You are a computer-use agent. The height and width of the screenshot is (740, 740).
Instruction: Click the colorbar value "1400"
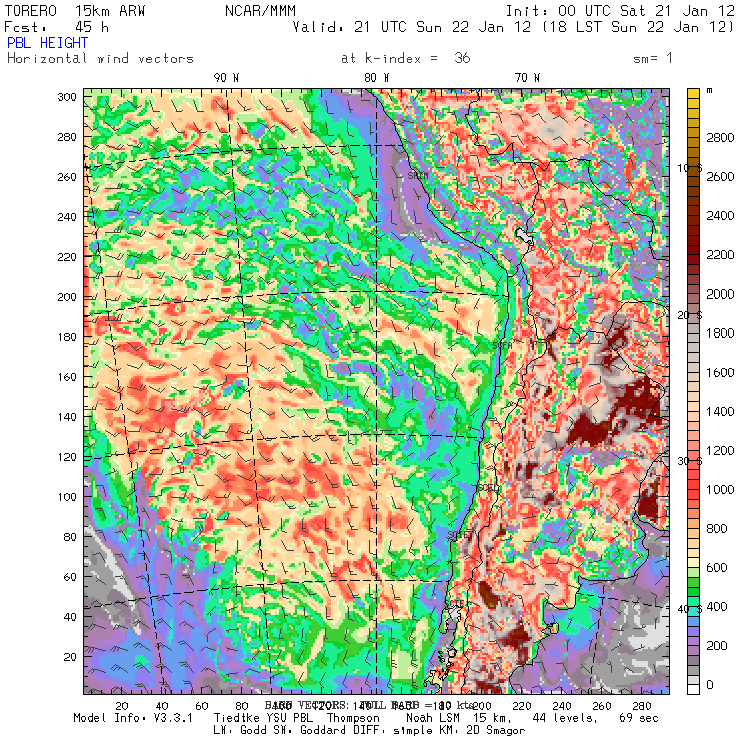click(x=720, y=412)
